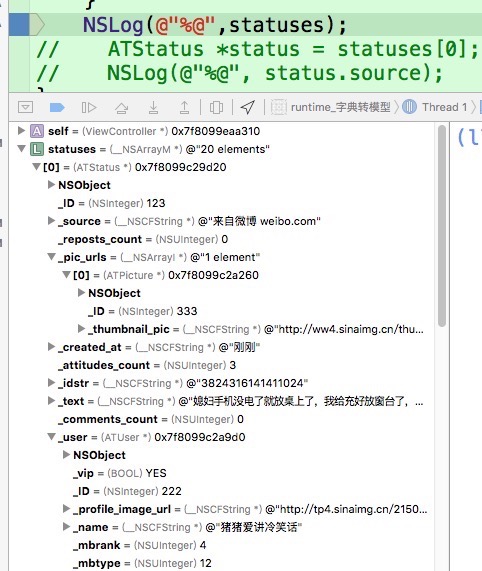Expand NSObject under ATStatus [0]
The width and height of the screenshot is (482, 571).
coord(51,185)
